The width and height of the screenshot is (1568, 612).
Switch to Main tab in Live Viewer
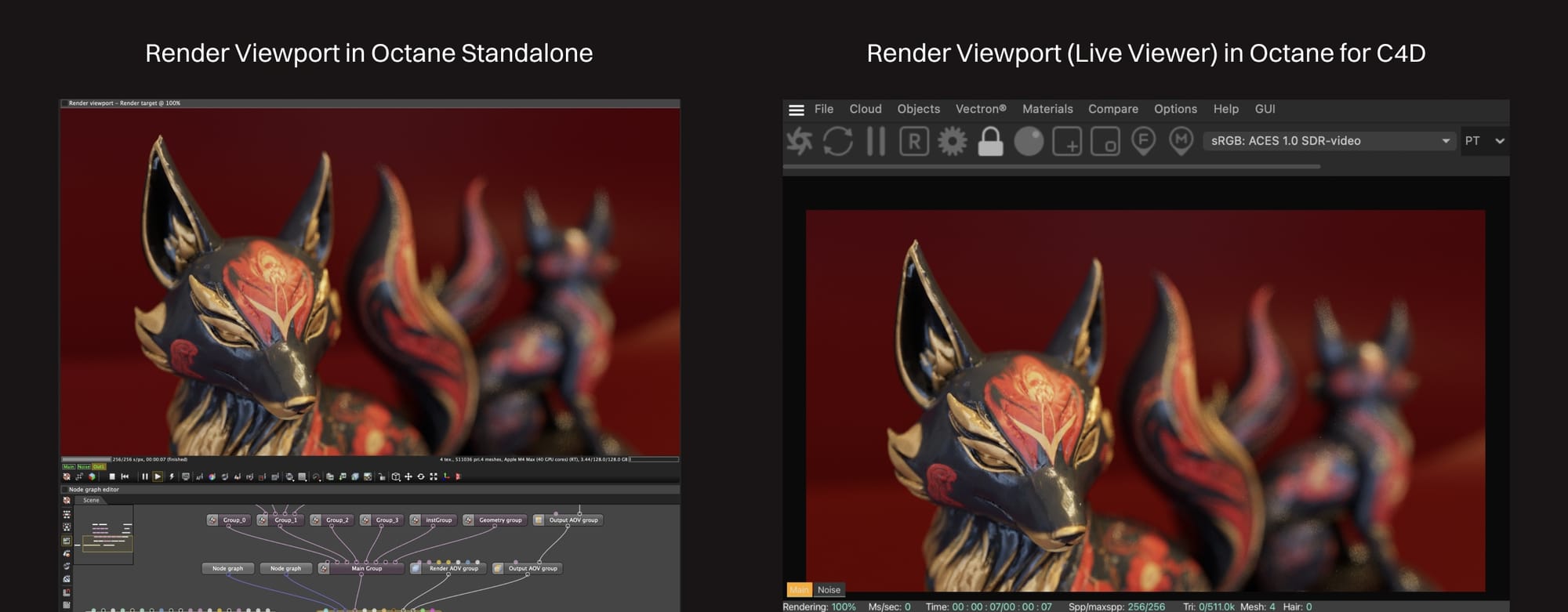tap(799, 590)
